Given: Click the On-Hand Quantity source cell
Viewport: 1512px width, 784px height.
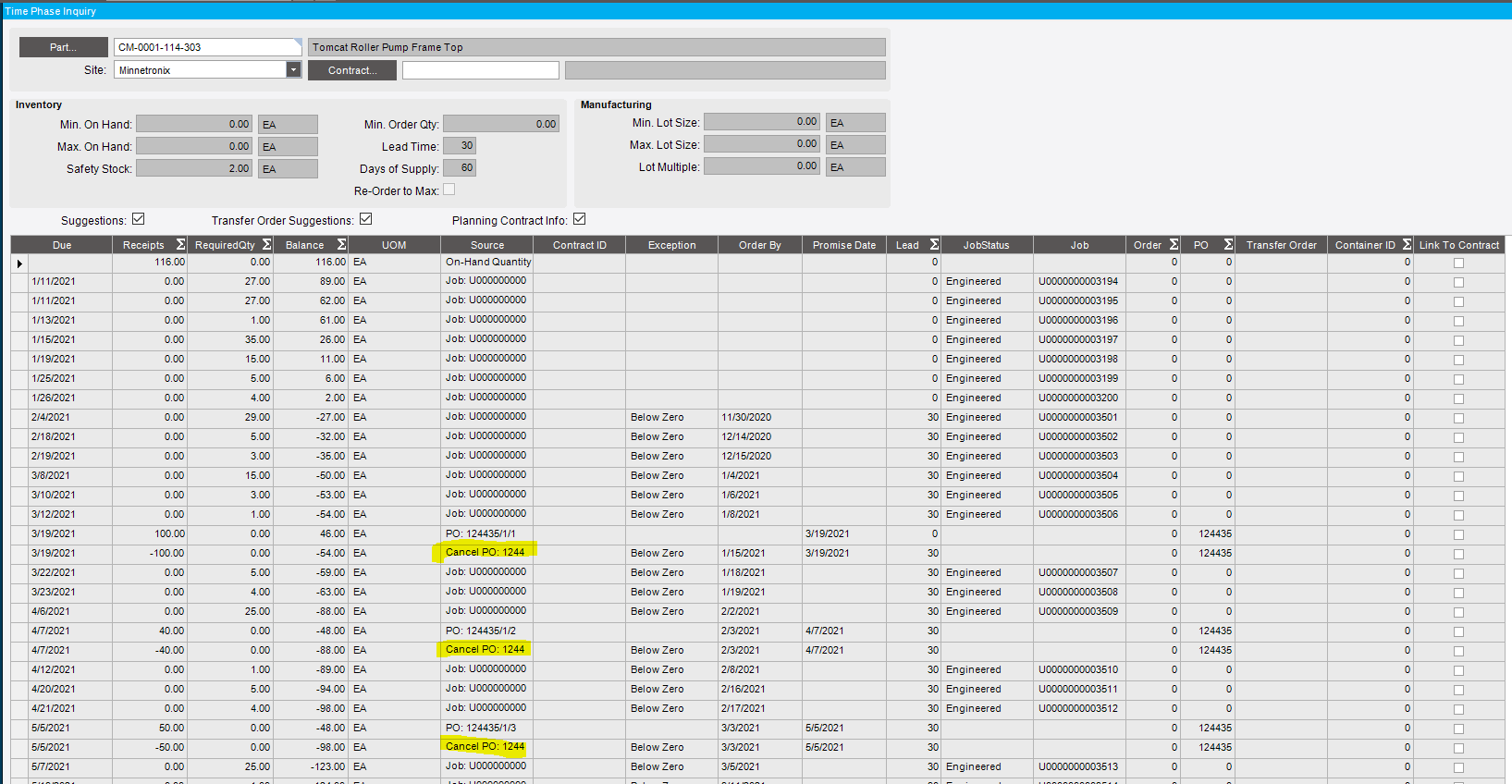Looking at the screenshot, I should [x=487, y=263].
